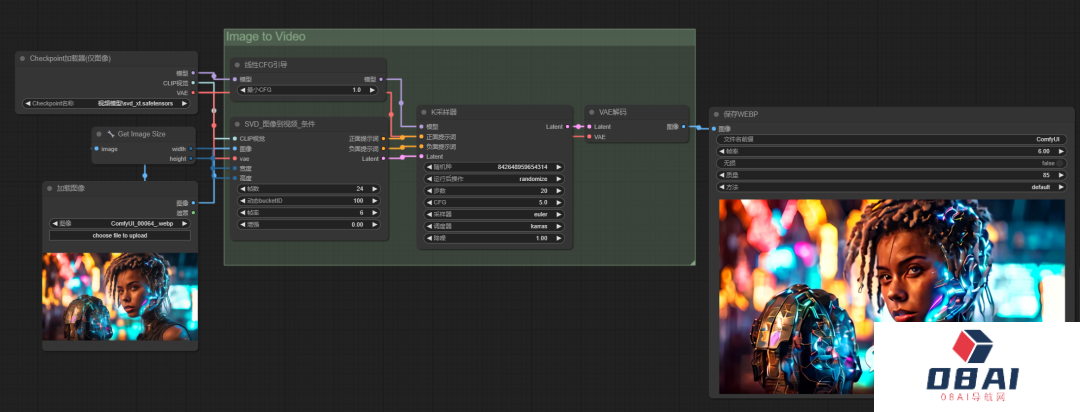The height and width of the screenshot is (412, 1080).
Task: Collapse the Get Image Size node dot
Action: 99,133
